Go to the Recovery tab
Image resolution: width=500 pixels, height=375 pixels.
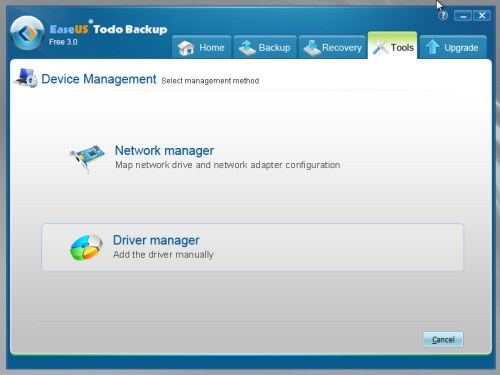coord(332,47)
